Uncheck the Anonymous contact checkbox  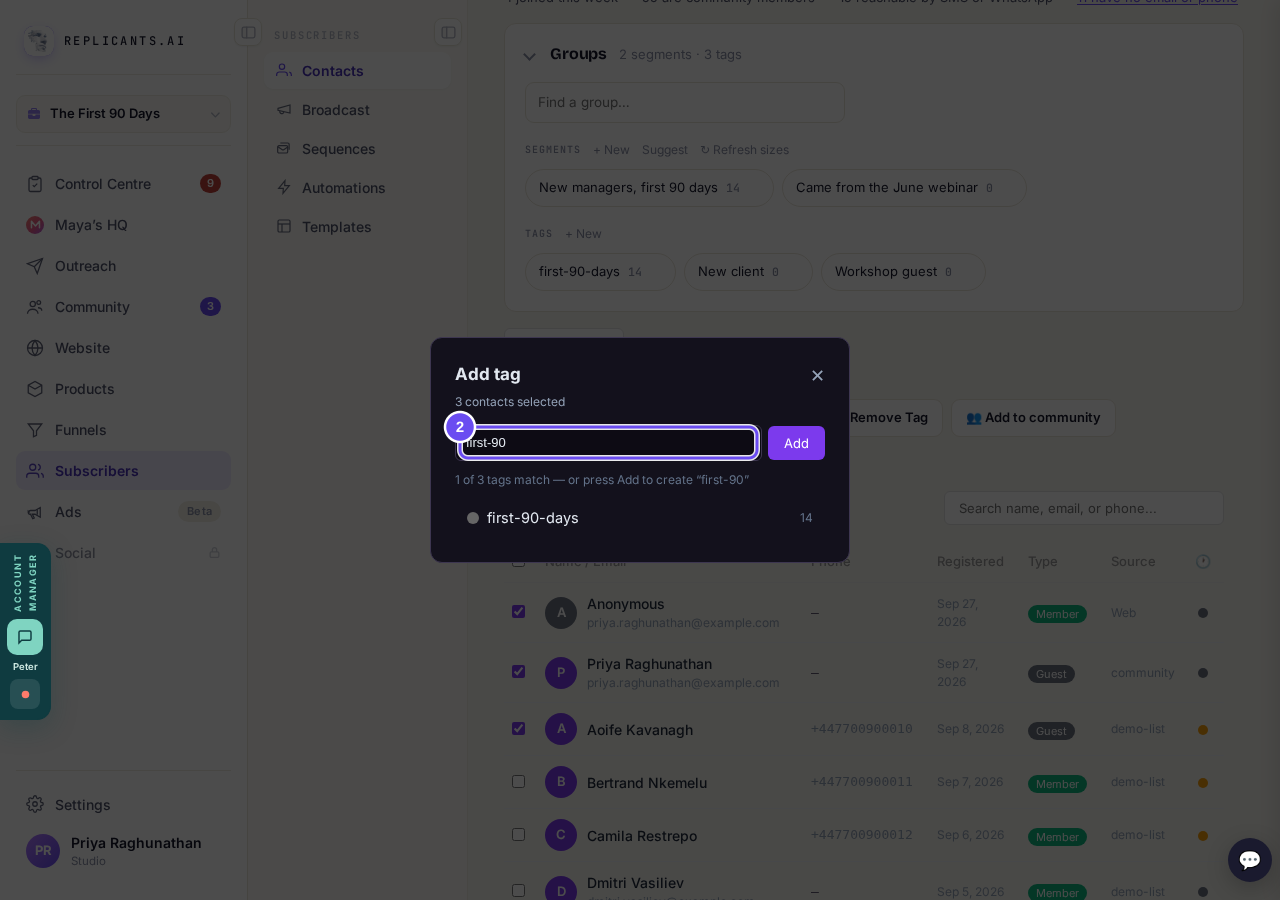[518, 612]
